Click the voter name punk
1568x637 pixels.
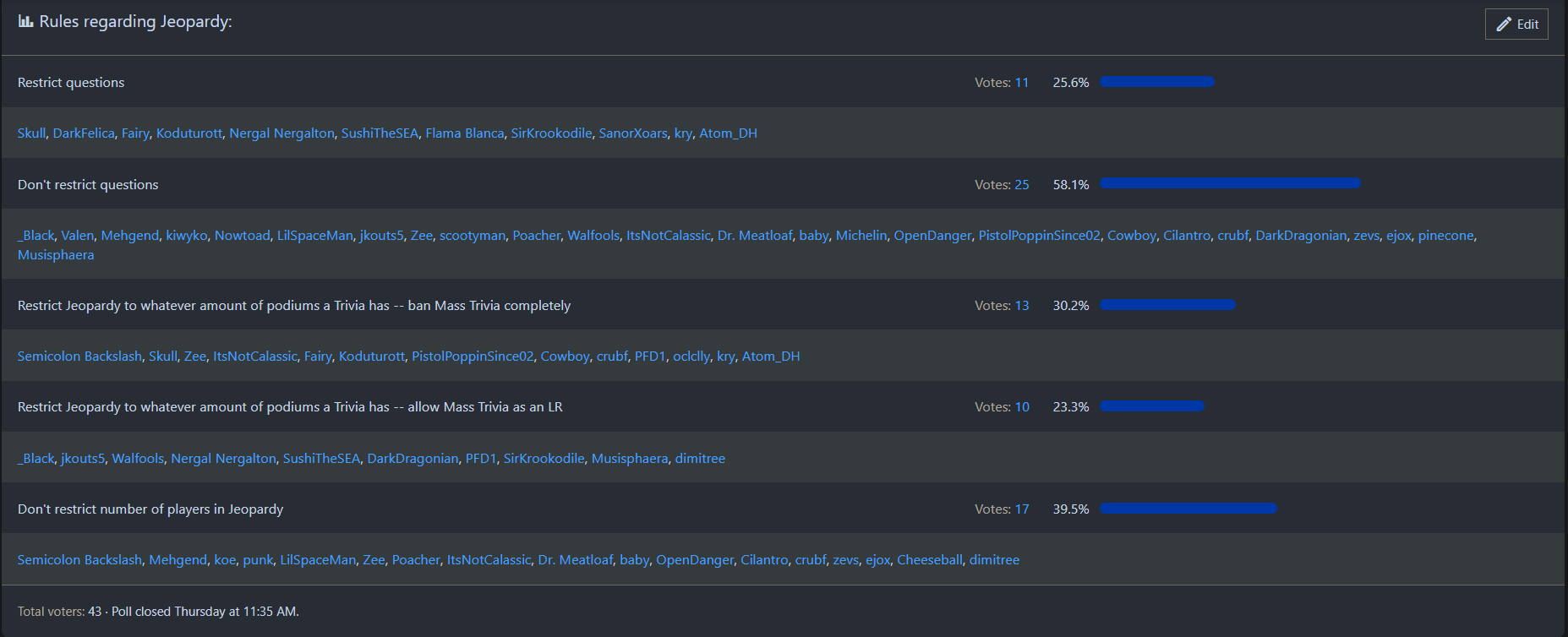coord(258,560)
